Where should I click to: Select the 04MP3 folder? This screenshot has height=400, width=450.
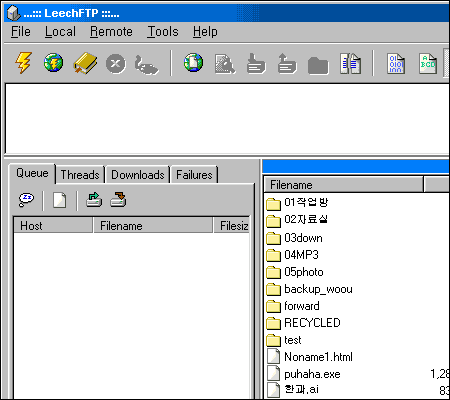pos(293,255)
